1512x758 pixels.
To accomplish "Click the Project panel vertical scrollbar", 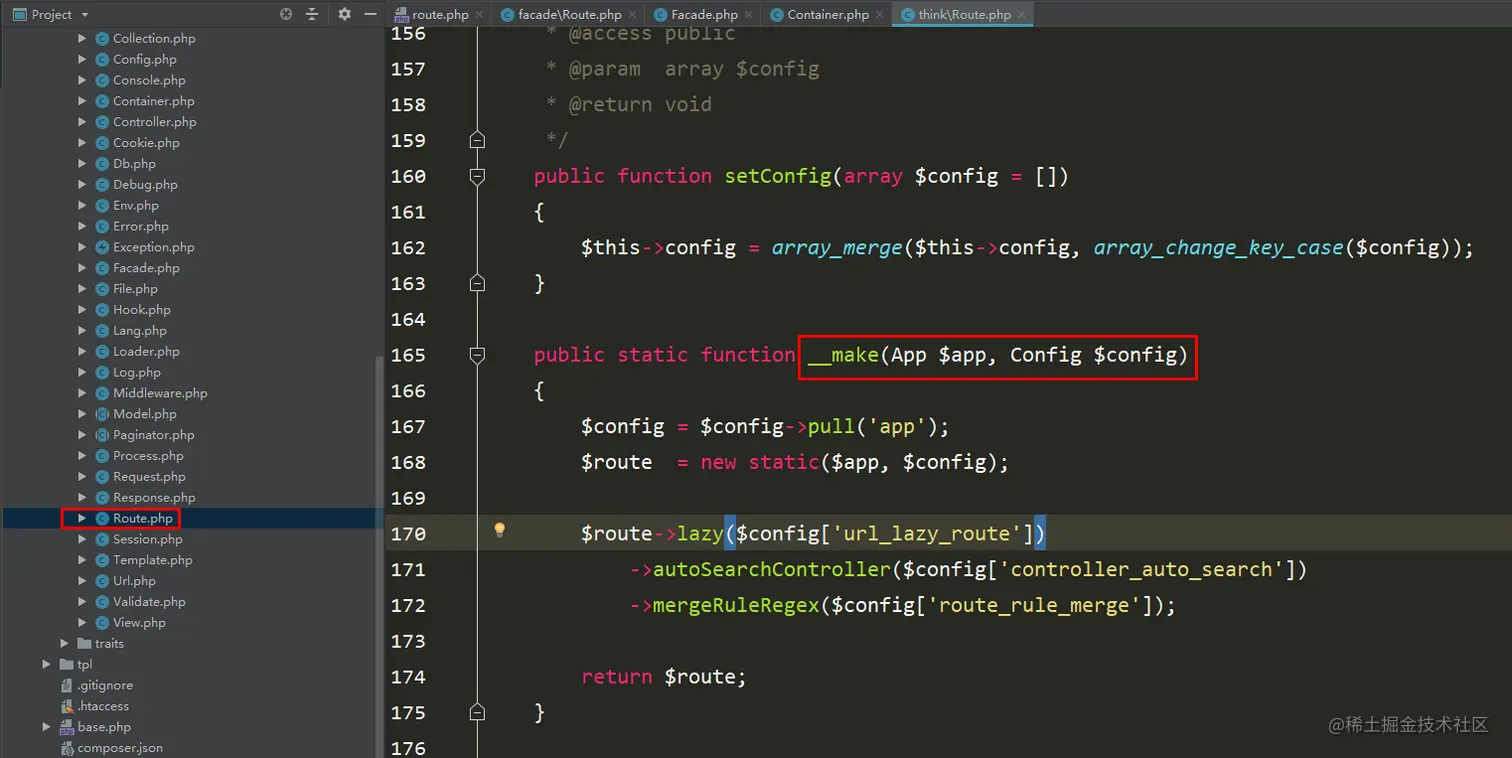I will pyautogui.click(x=379, y=556).
